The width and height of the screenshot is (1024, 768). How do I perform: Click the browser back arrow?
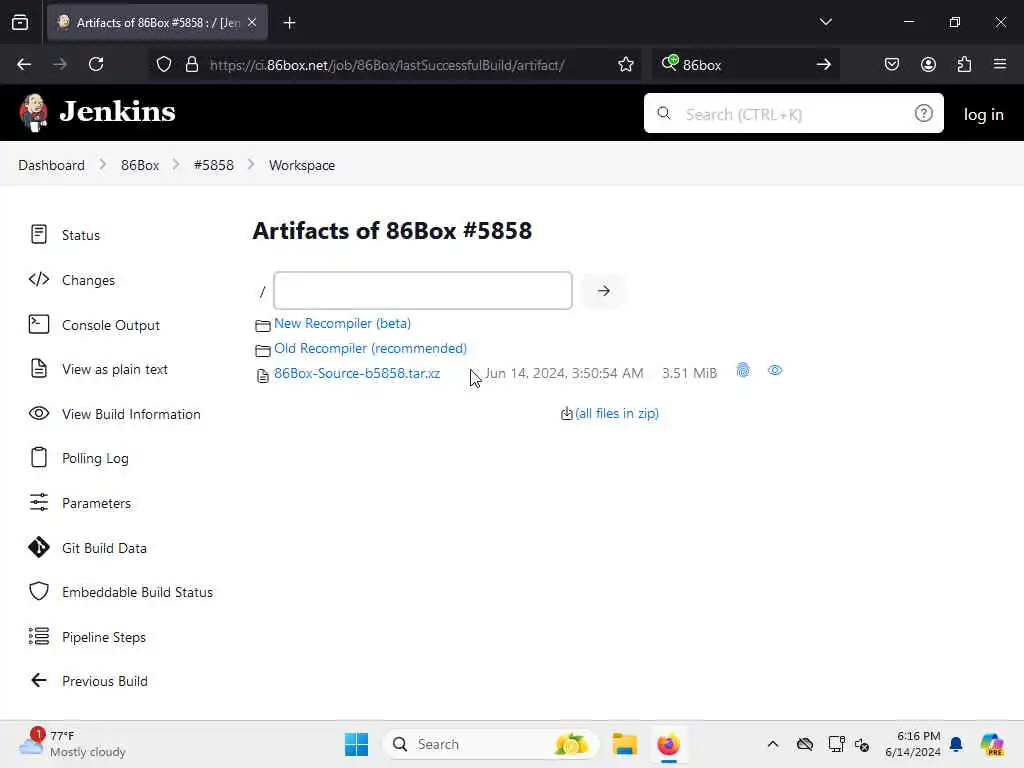tap(24, 64)
